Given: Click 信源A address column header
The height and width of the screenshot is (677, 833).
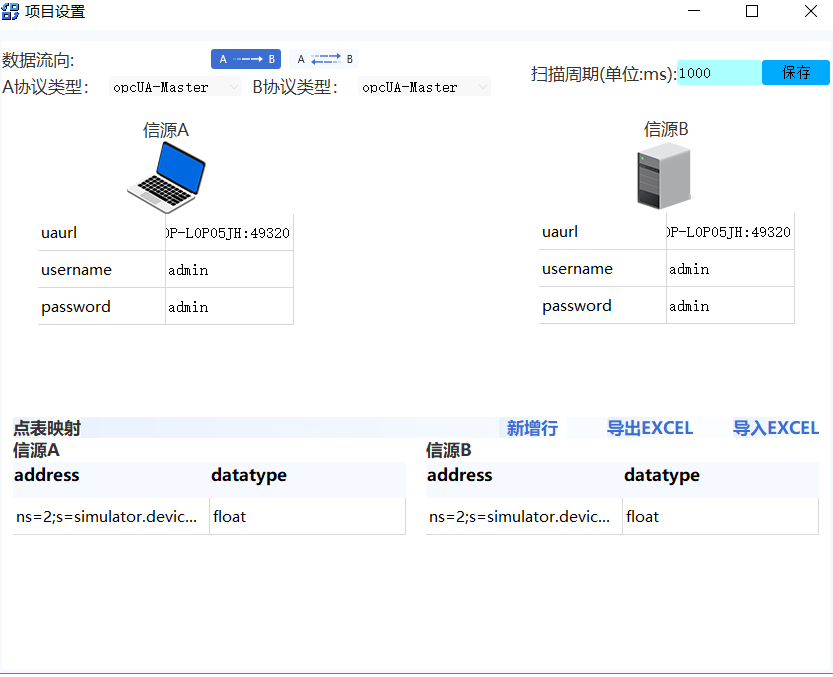Looking at the screenshot, I should [111, 480].
